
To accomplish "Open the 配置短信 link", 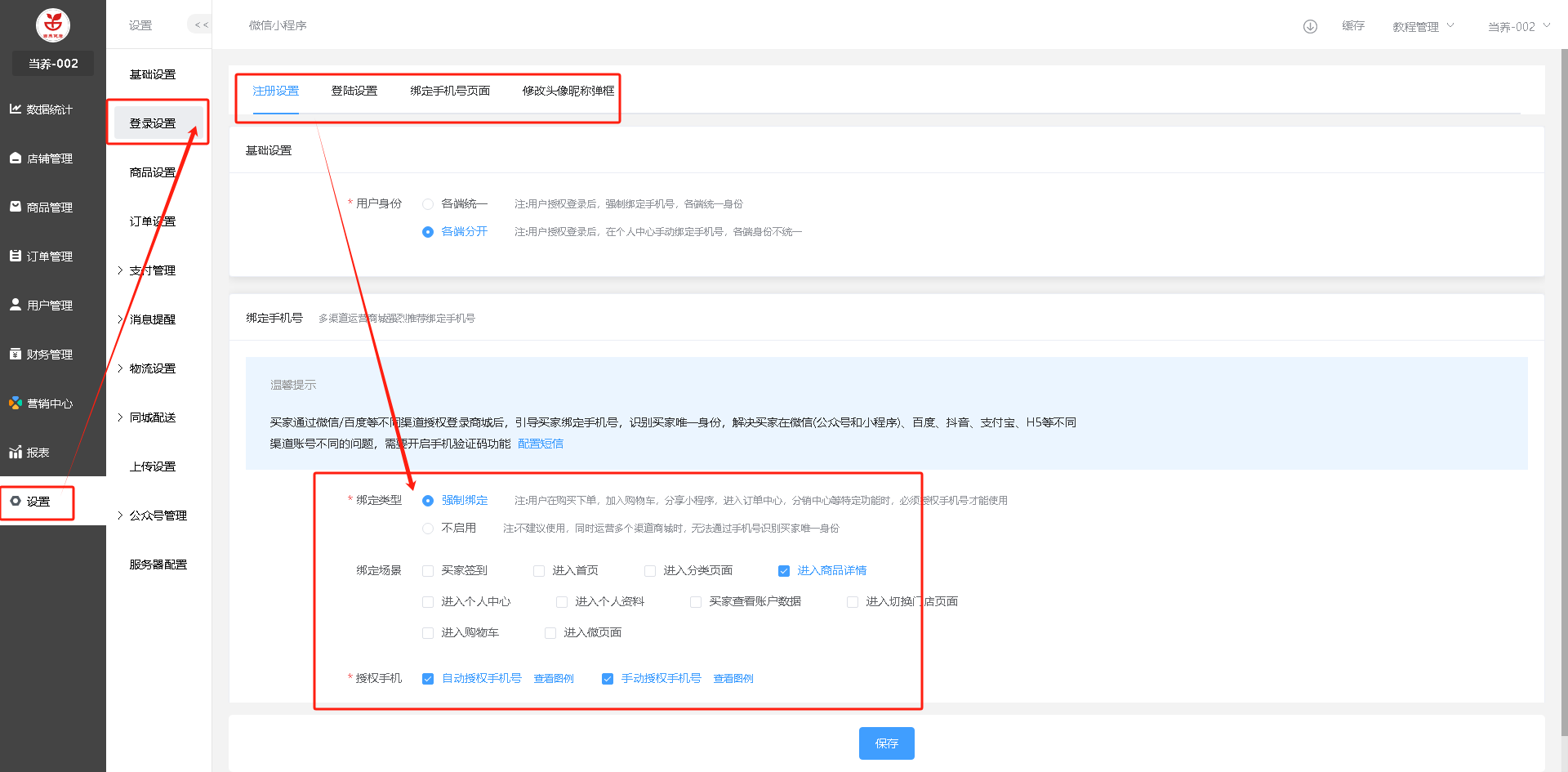I will (541, 444).
